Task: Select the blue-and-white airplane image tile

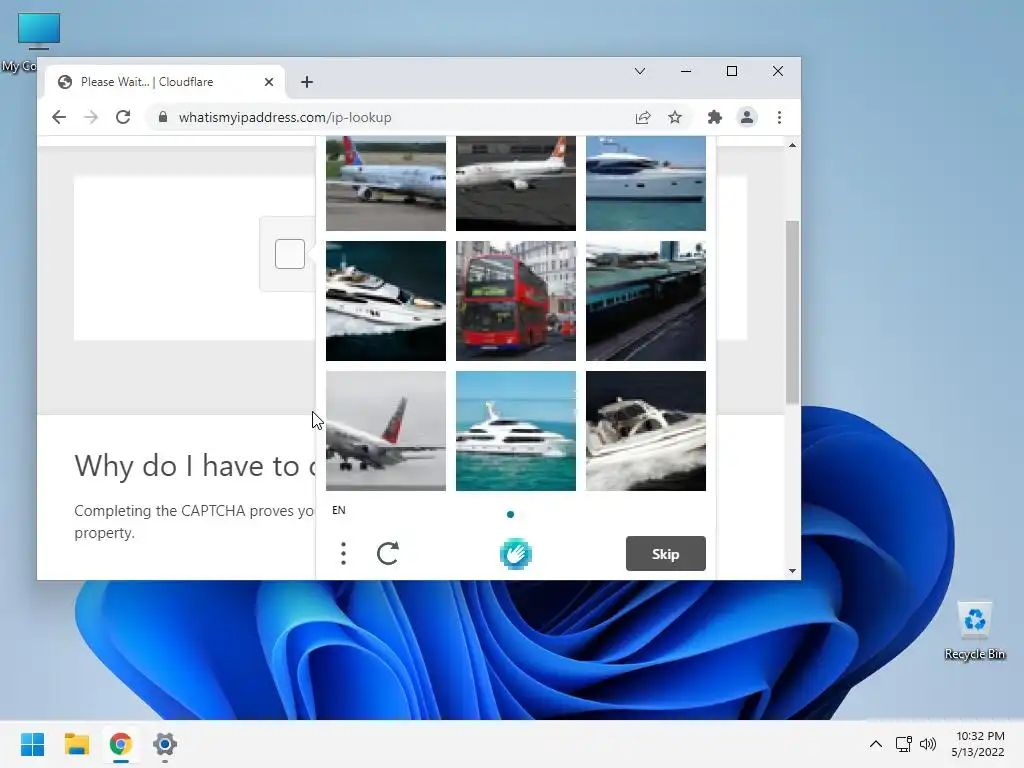Action: (x=386, y=184)
